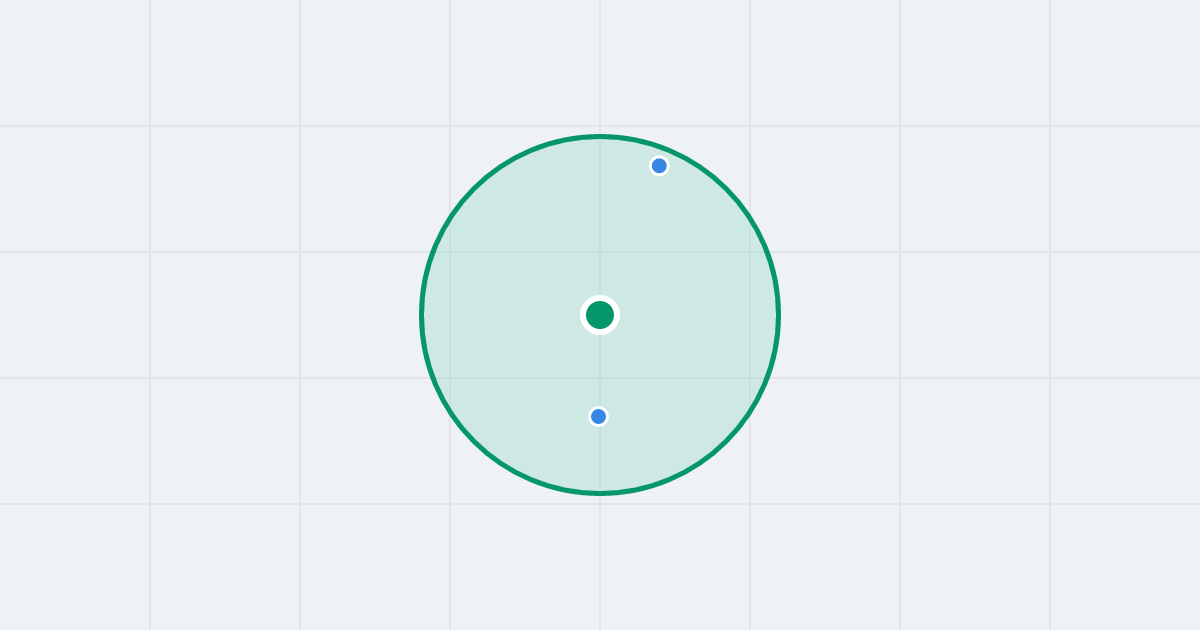The width and height of the screenshot is (1200, 630).
Task: Select the blue point near the circle's top
Action: click(659, 166)
